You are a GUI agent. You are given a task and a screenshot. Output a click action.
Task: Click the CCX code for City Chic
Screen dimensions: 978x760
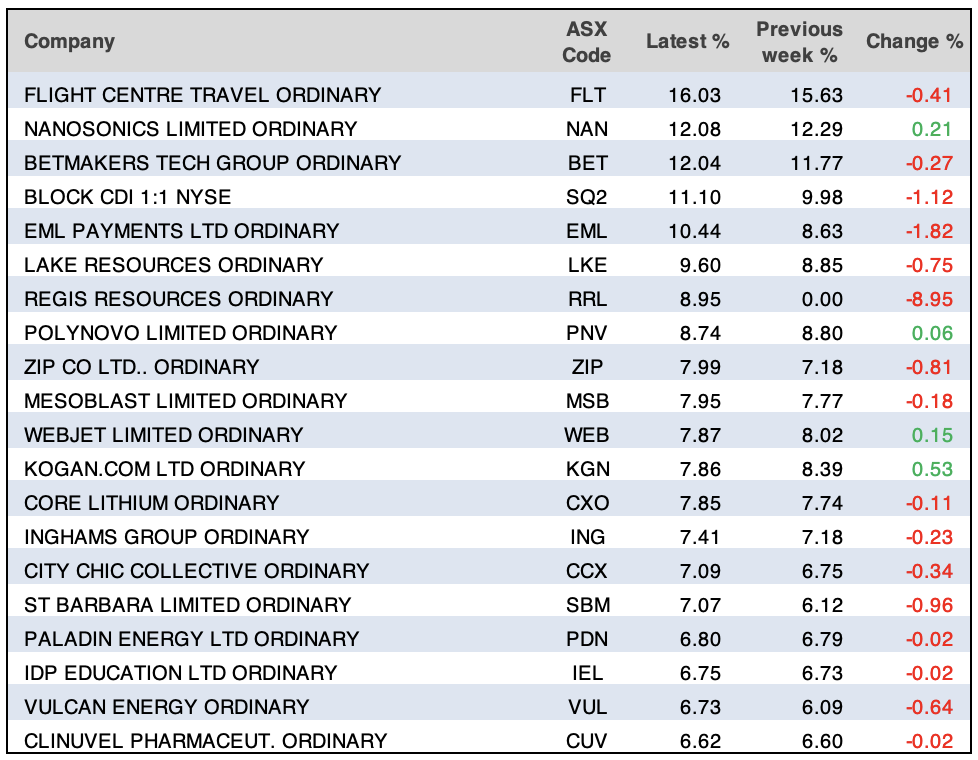click(x=586, y=571)
